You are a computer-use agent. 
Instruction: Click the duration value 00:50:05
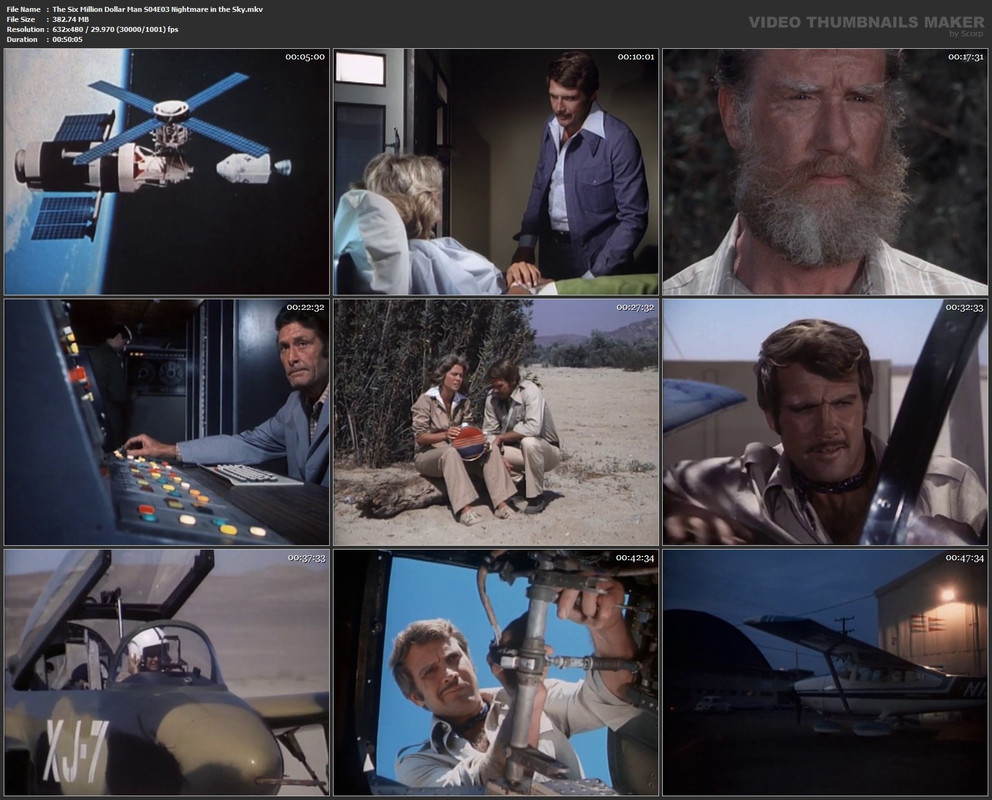point(68,40)
